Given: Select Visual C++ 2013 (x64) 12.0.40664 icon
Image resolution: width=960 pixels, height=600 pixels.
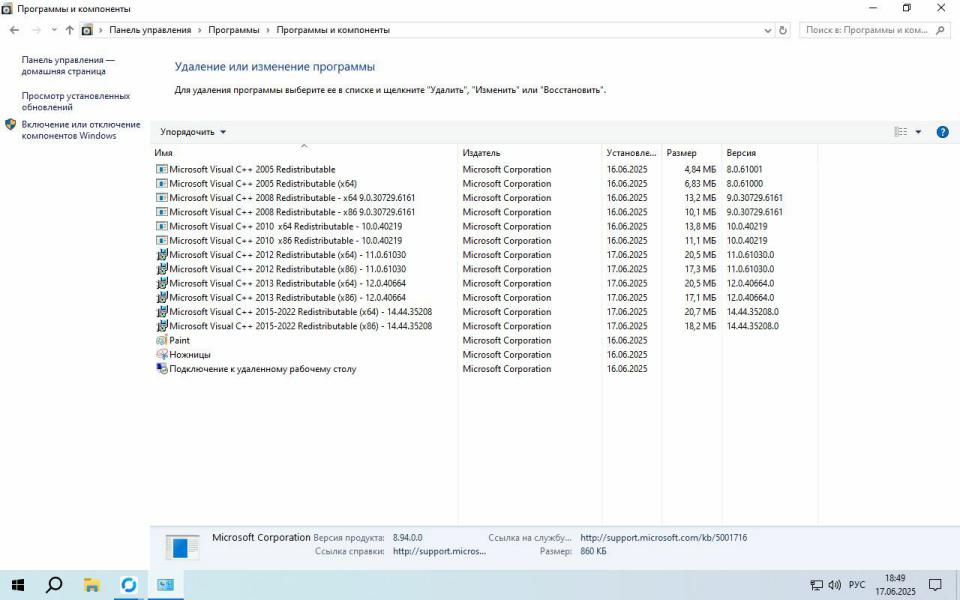Looking at the screenshot, I should [x=162, y=283].
